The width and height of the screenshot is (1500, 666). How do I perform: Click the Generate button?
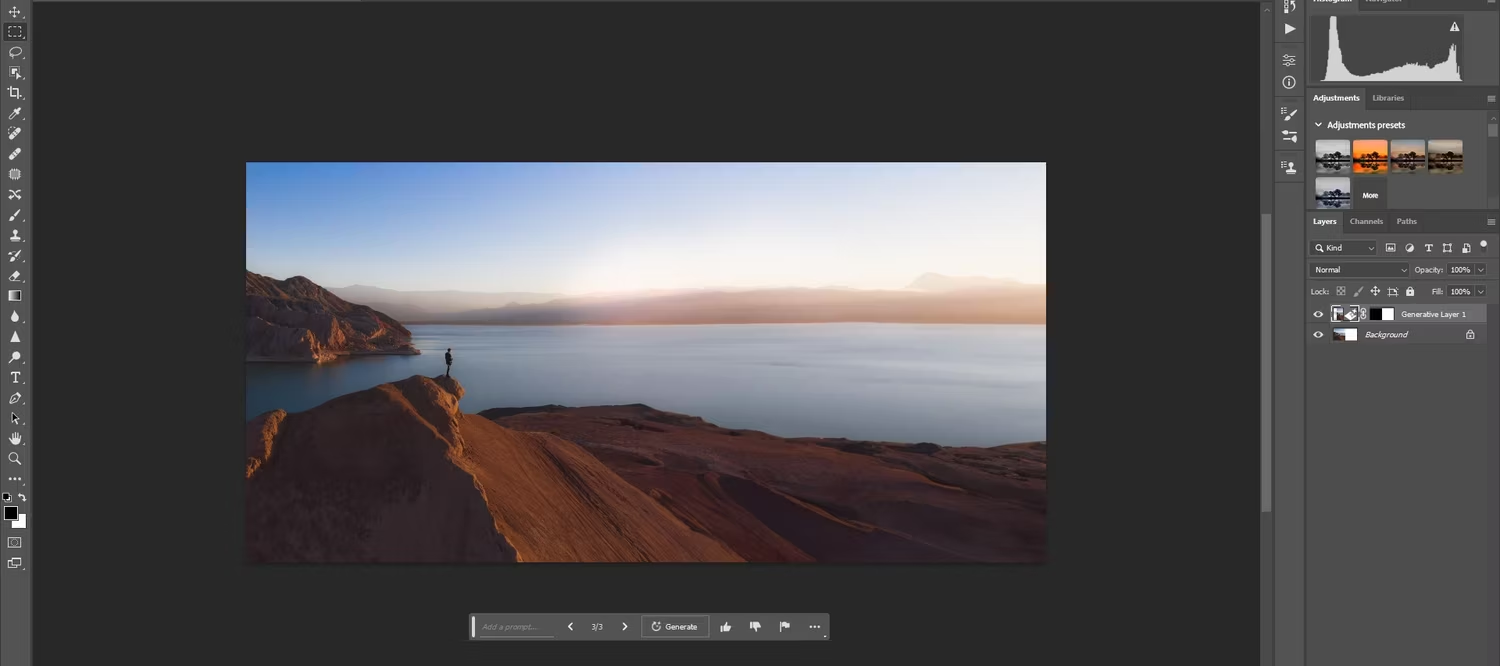coord(674,626)
